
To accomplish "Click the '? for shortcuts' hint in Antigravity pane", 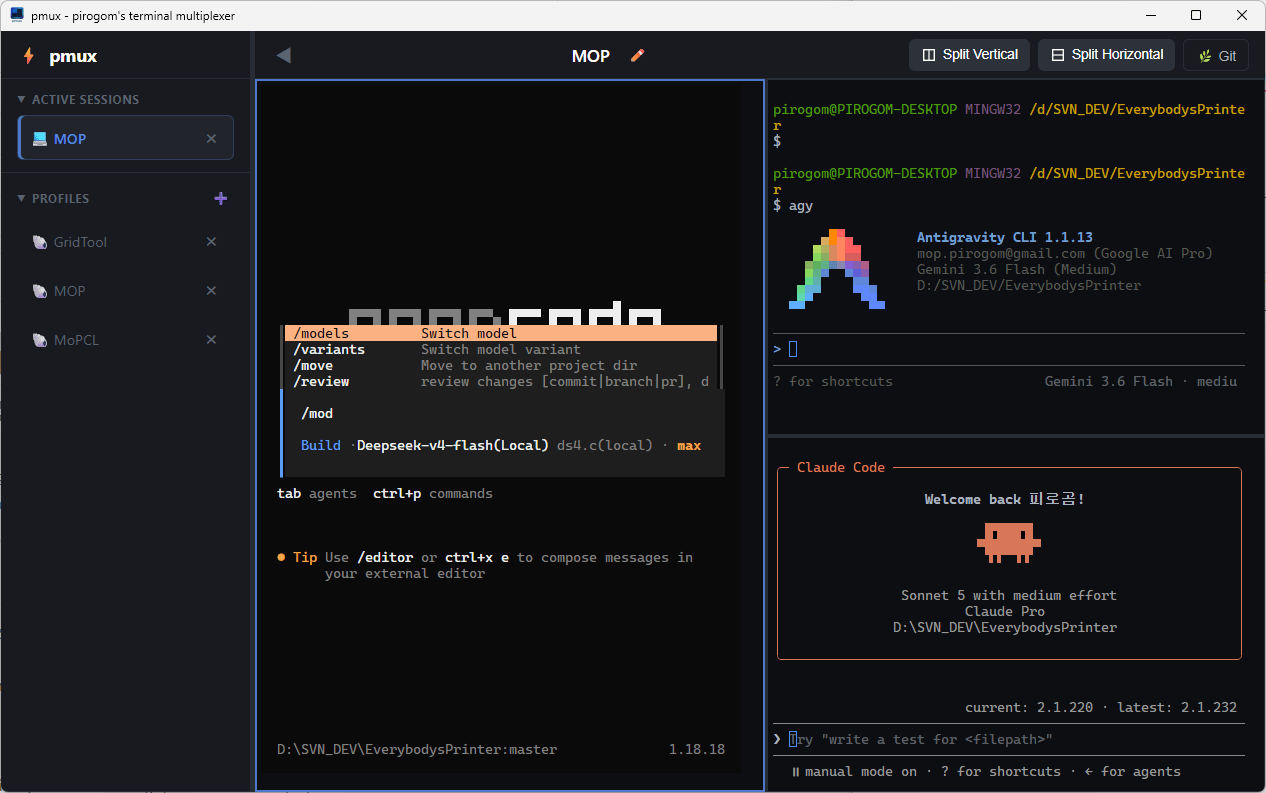I will [833, 381].
